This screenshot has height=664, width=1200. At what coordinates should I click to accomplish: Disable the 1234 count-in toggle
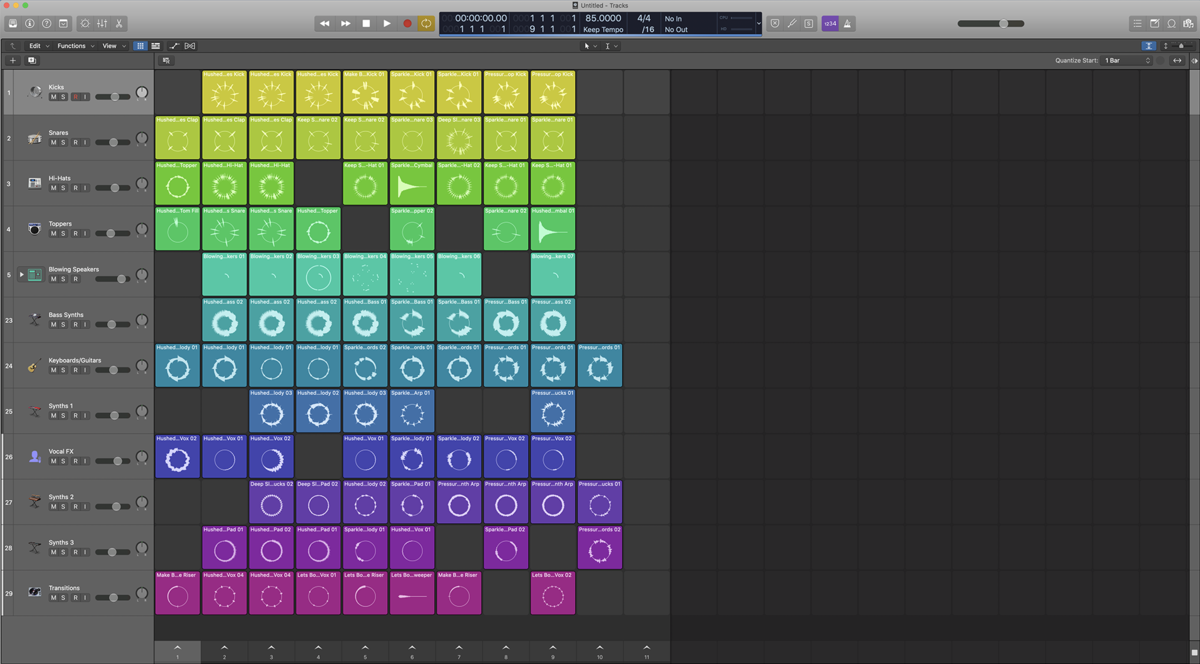tap(831, 23)
